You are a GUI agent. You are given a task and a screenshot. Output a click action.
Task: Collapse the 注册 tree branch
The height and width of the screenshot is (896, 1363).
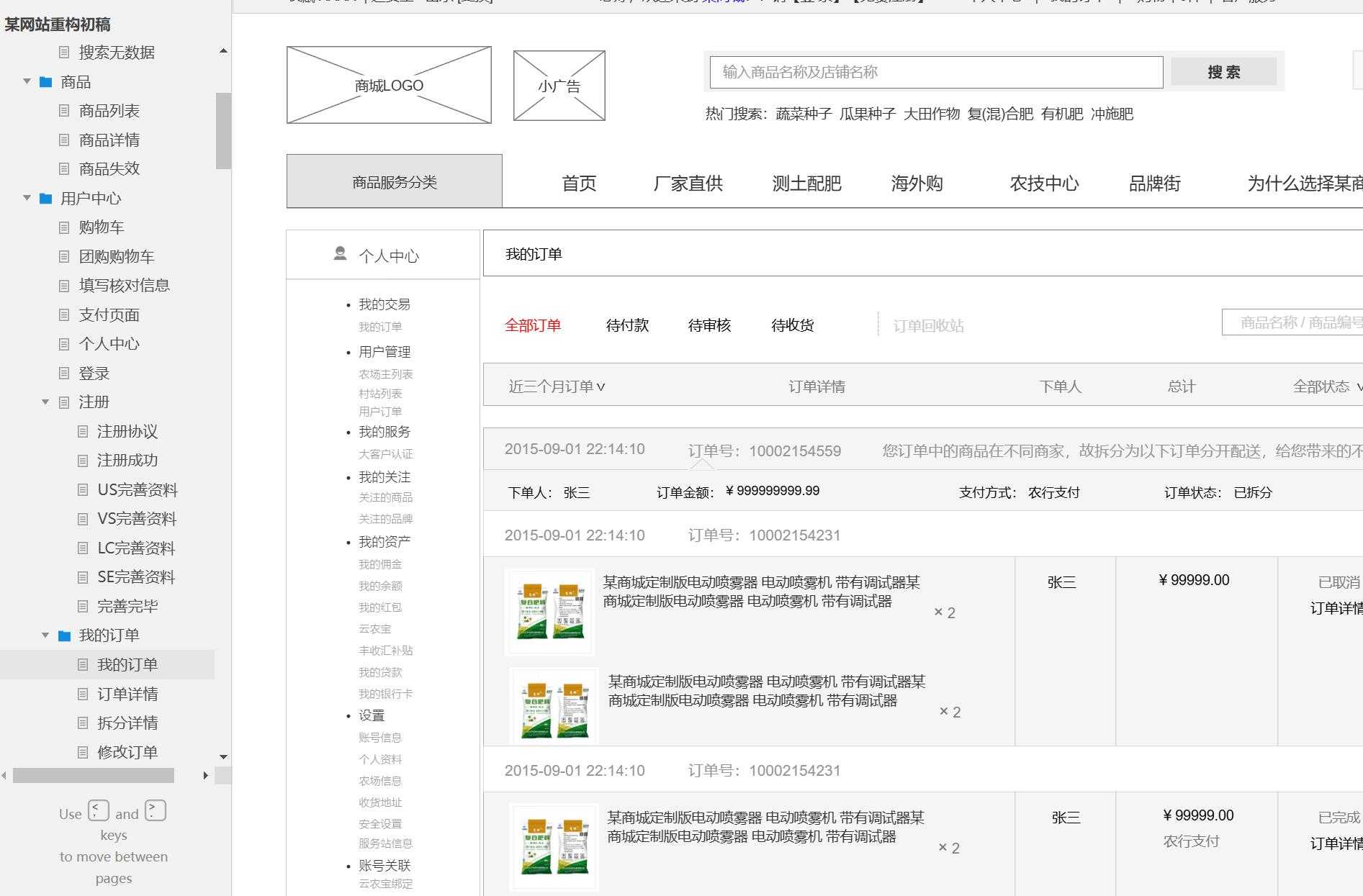pos(45,402)
